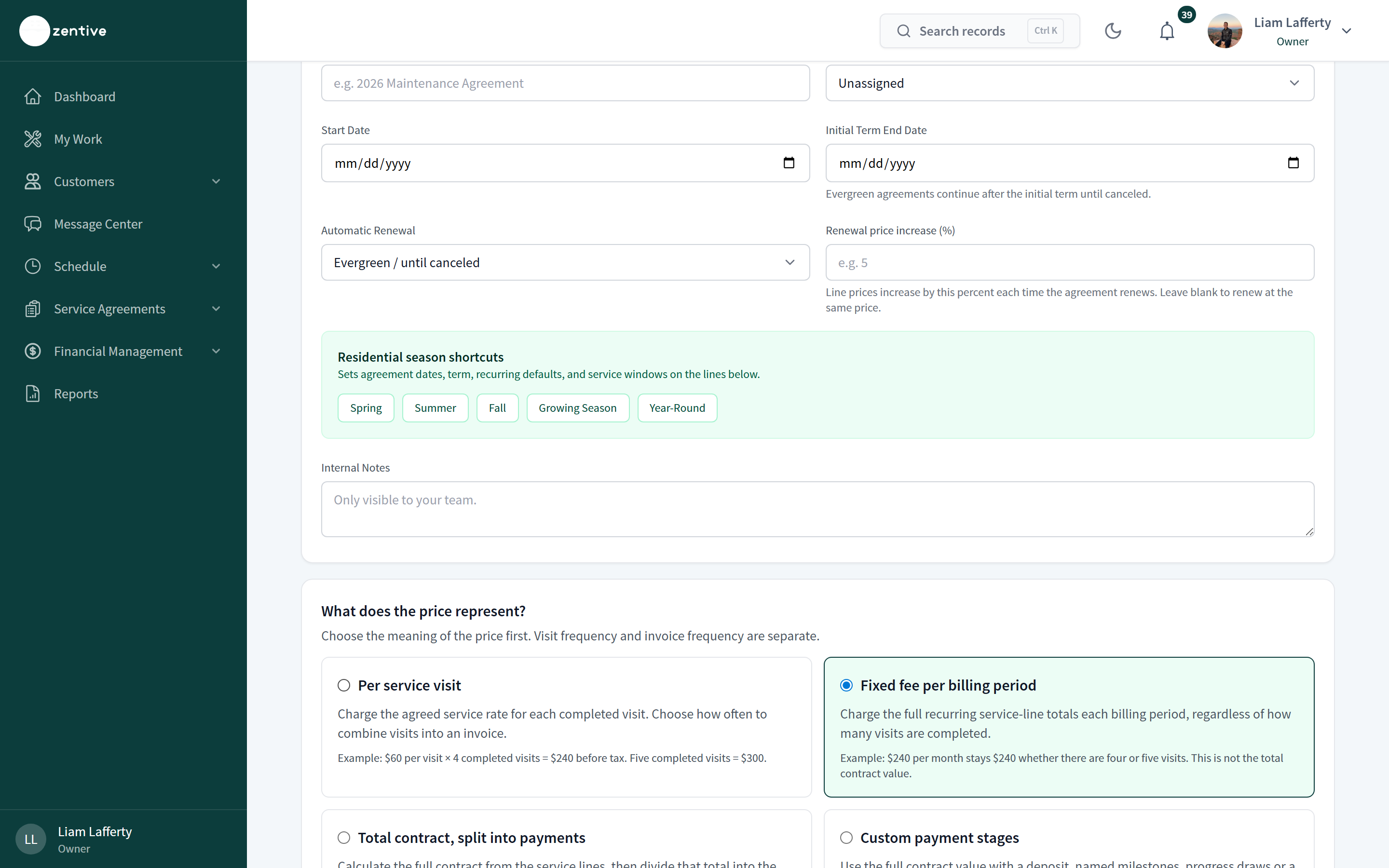Viewport: 1389px width, 868px height.
Task: Apply Spring season shortcut
Action: pyautogui.click(x=366, y=407)
